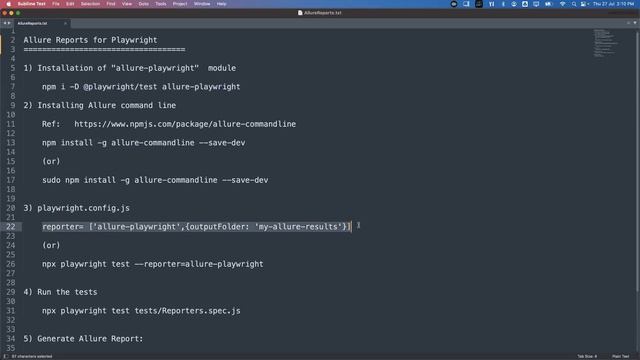Open the View menu
Screen dimensions: 640x360
pyautogui.click(x=127, y=4)
